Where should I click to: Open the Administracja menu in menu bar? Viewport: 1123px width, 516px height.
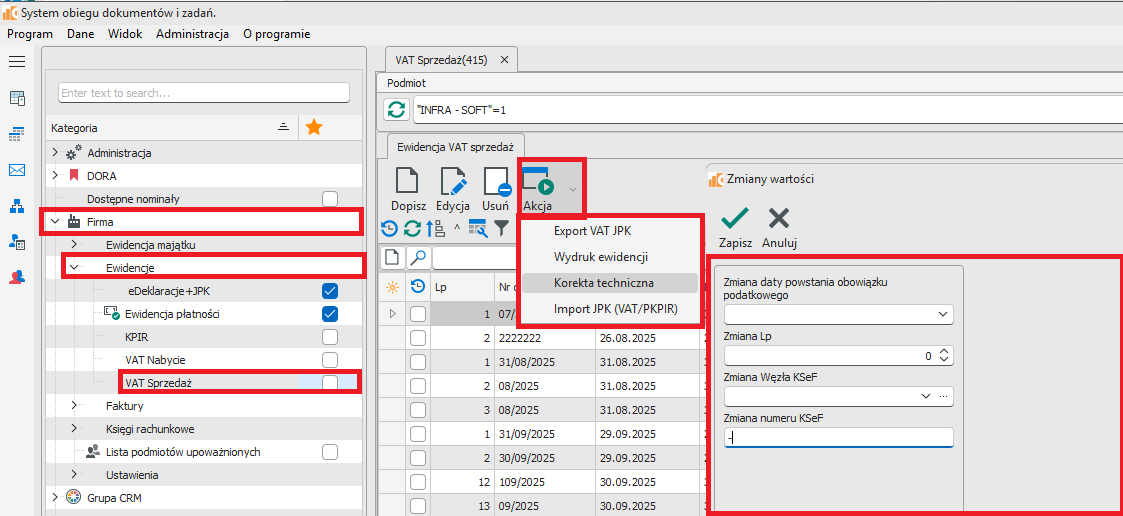(x=192, y=34)
